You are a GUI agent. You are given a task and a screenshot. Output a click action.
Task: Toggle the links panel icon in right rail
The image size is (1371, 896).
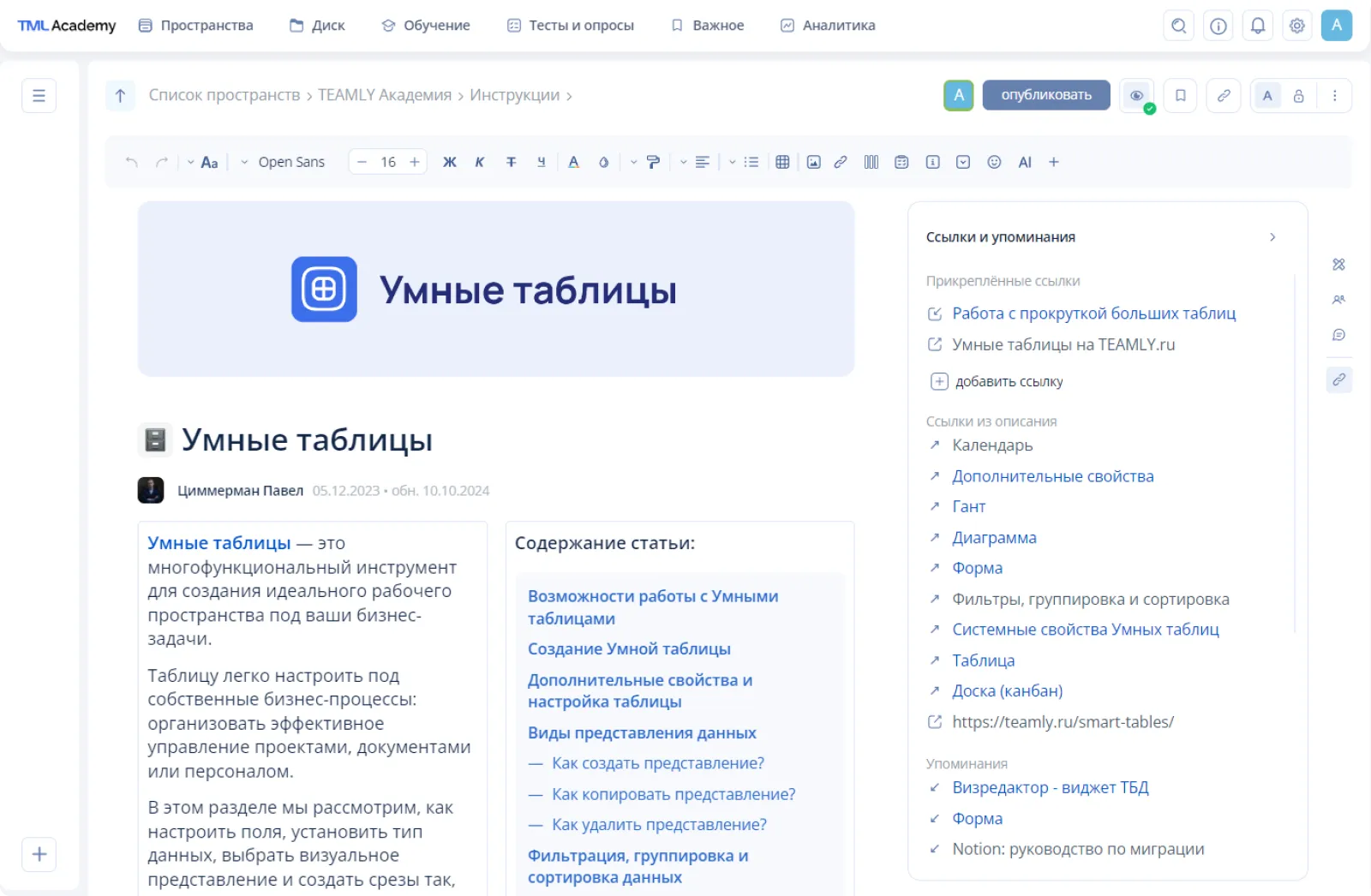[x=1338, y=379]
